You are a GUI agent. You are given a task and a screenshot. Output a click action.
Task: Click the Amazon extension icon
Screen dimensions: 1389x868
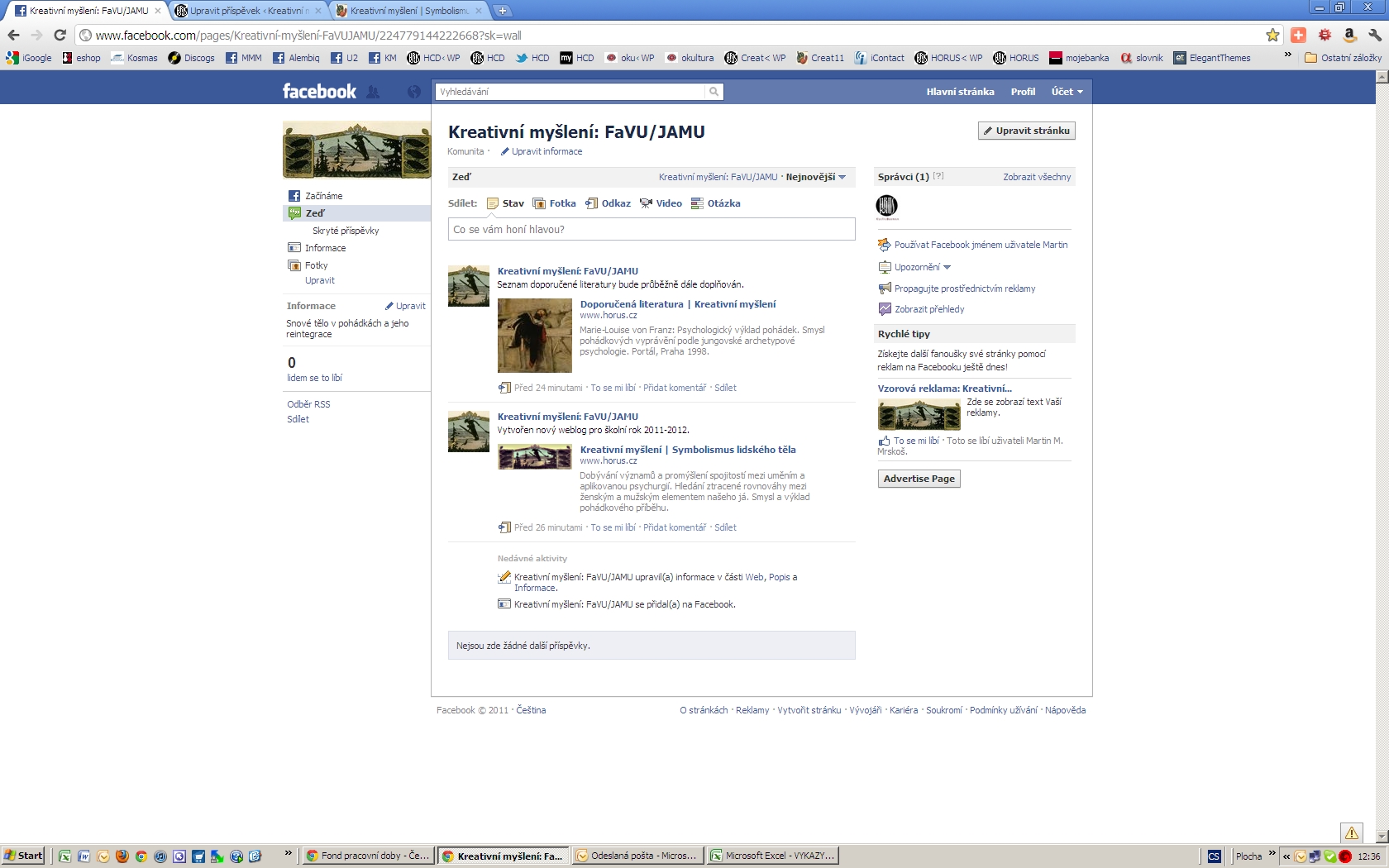pos(1349,35)
